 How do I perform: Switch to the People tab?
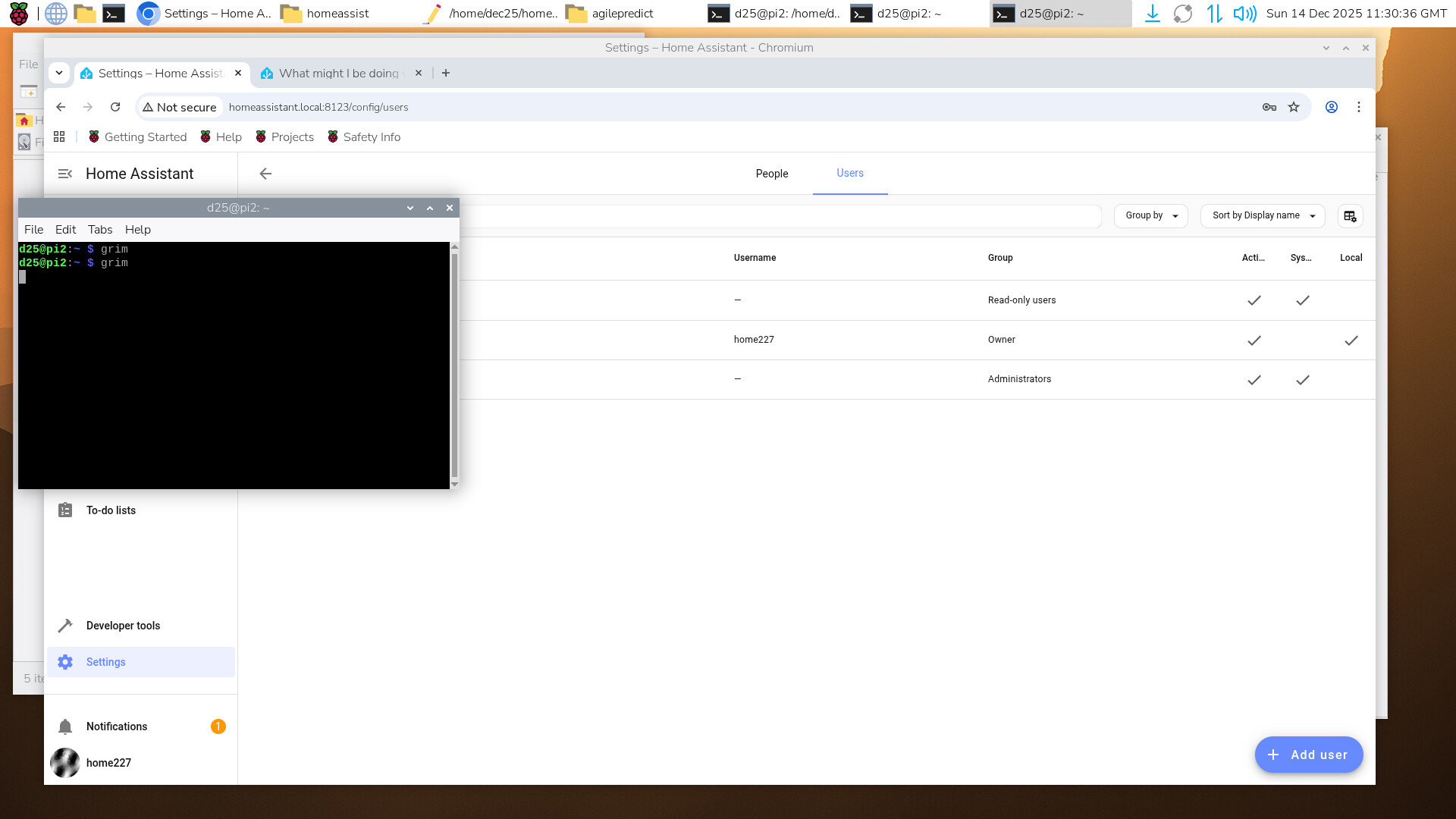pyautogui.click(x=771, y=174)
